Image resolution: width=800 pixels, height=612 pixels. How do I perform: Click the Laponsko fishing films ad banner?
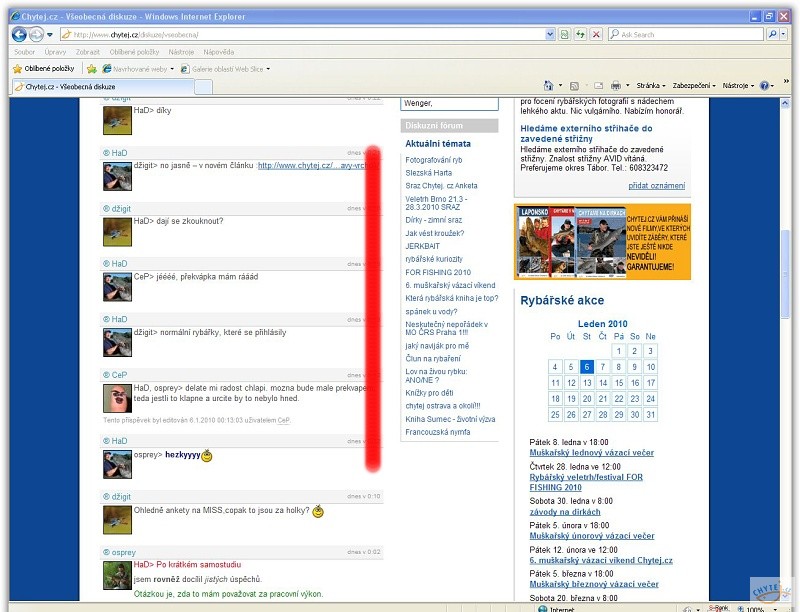[x=602, y=242]
